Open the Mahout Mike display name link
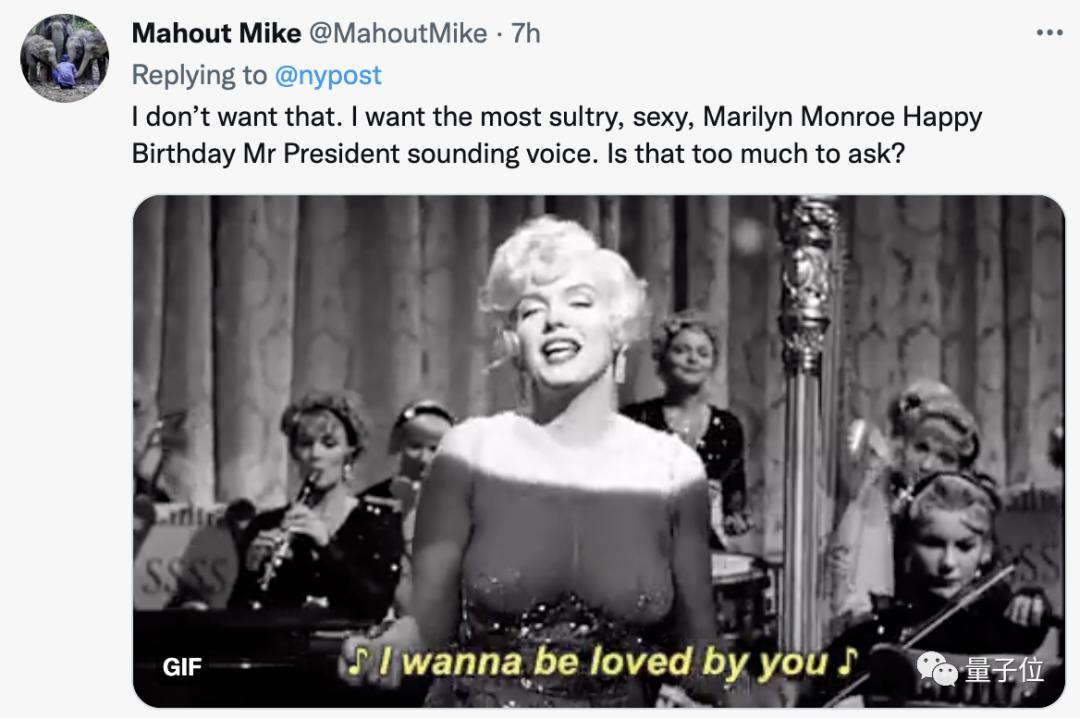 216,33
